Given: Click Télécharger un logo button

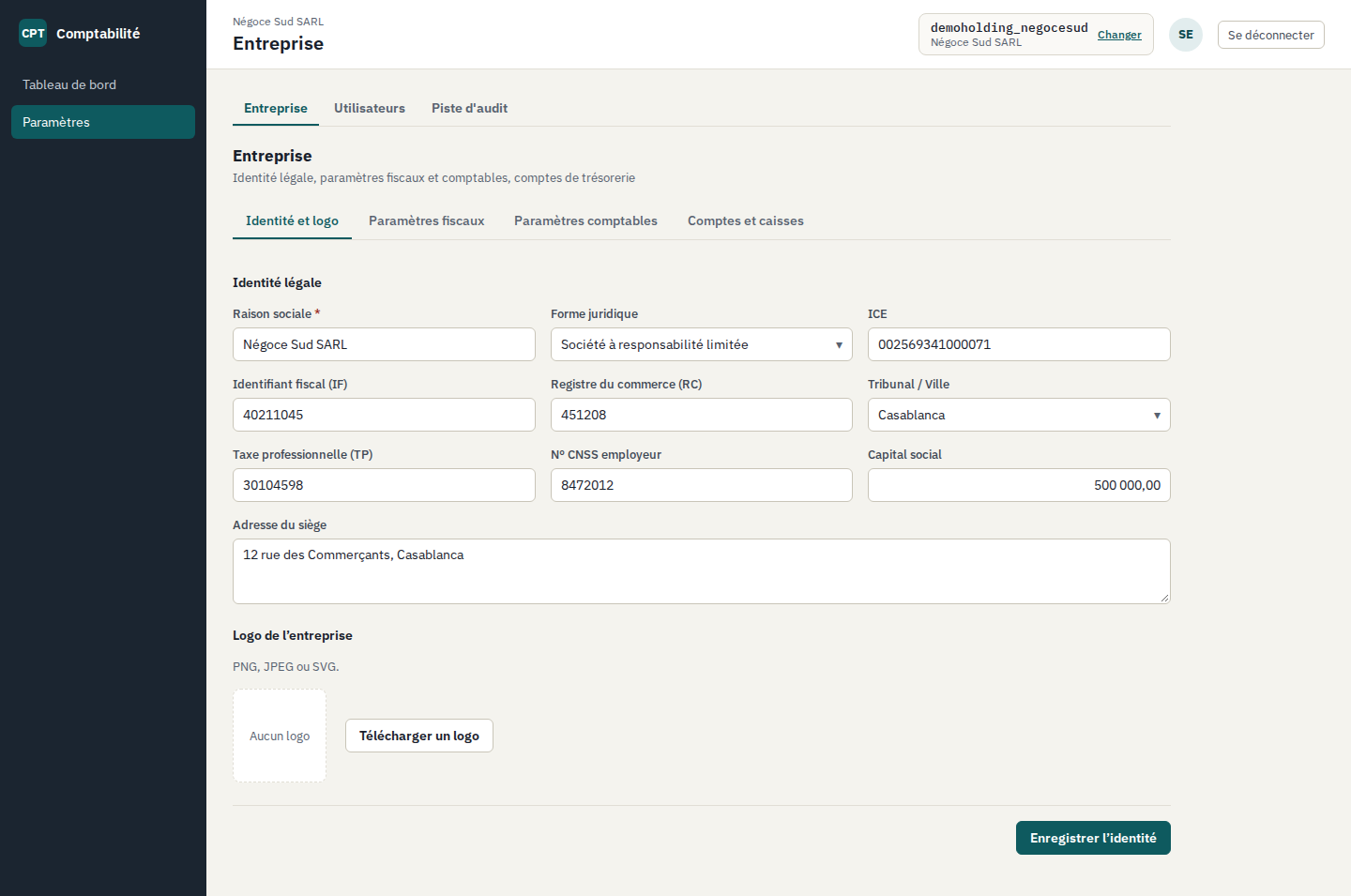Looking at the screenshot, I should 419,736.
